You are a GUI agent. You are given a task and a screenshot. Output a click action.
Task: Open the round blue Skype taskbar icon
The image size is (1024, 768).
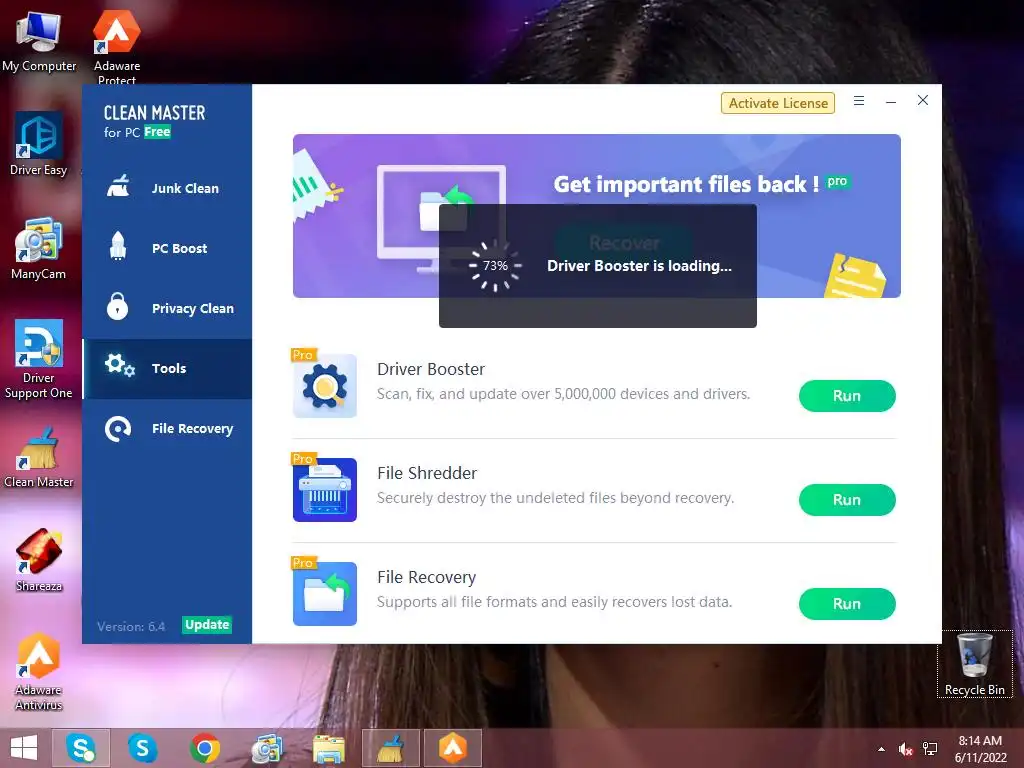[x=142, y=748]
